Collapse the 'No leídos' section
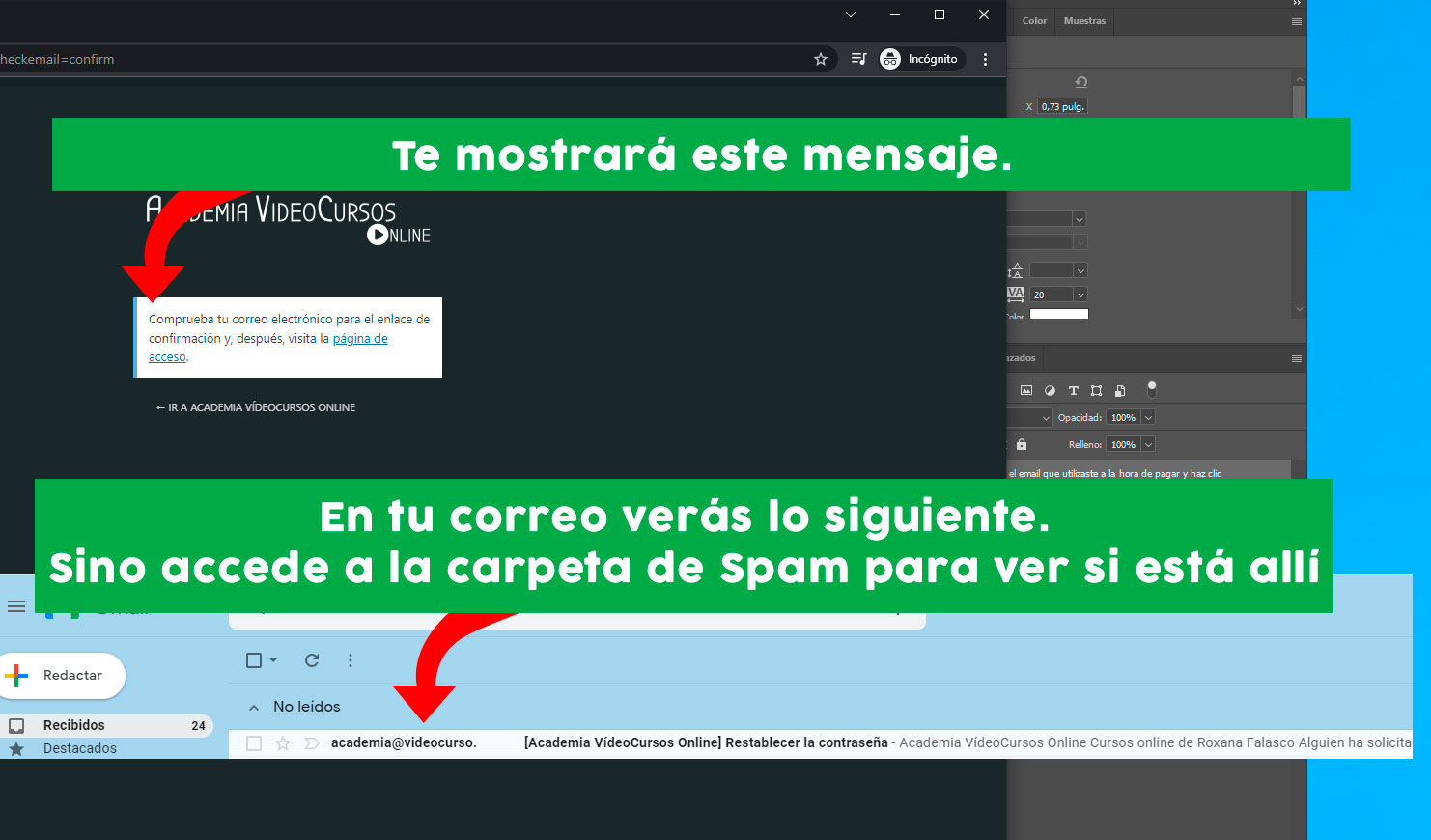The width and height of the screenshot is (1431, 840). (x=254, y=708)
